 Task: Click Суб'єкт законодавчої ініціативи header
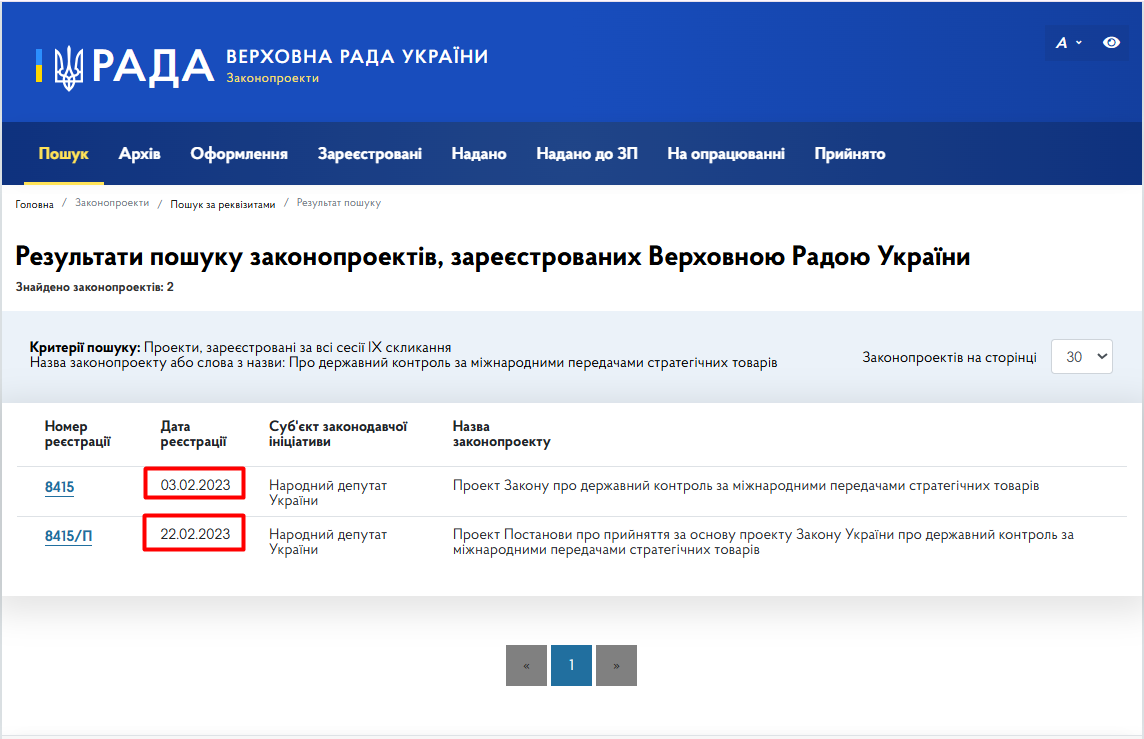(x=338, y=433)
